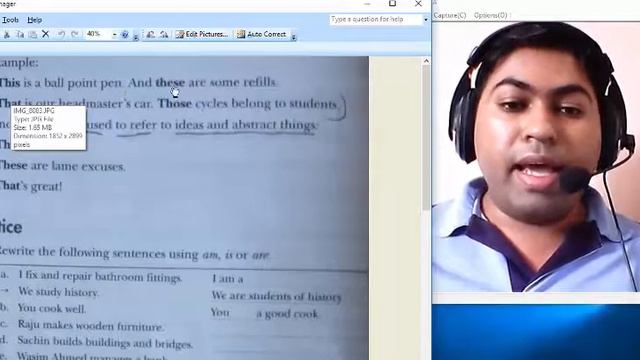
Task: Rotate picture right icon
Action: [x=164, y=35]
